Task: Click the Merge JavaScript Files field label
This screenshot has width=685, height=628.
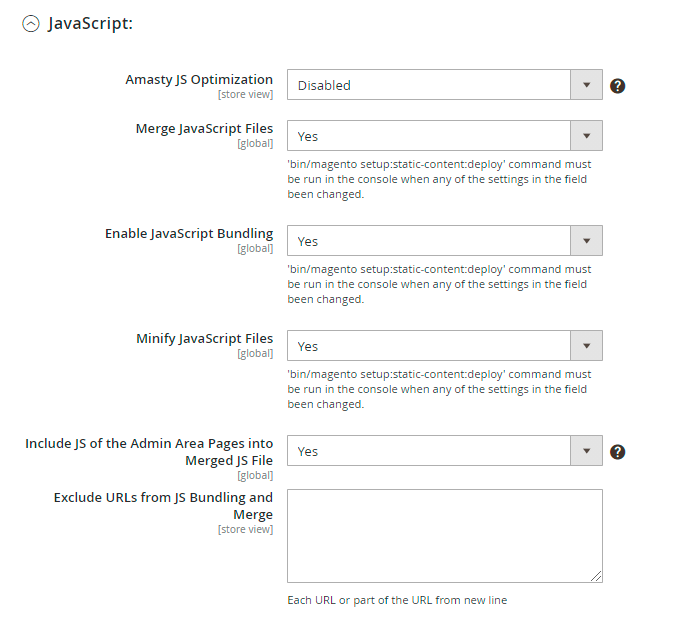Action: 204,129
